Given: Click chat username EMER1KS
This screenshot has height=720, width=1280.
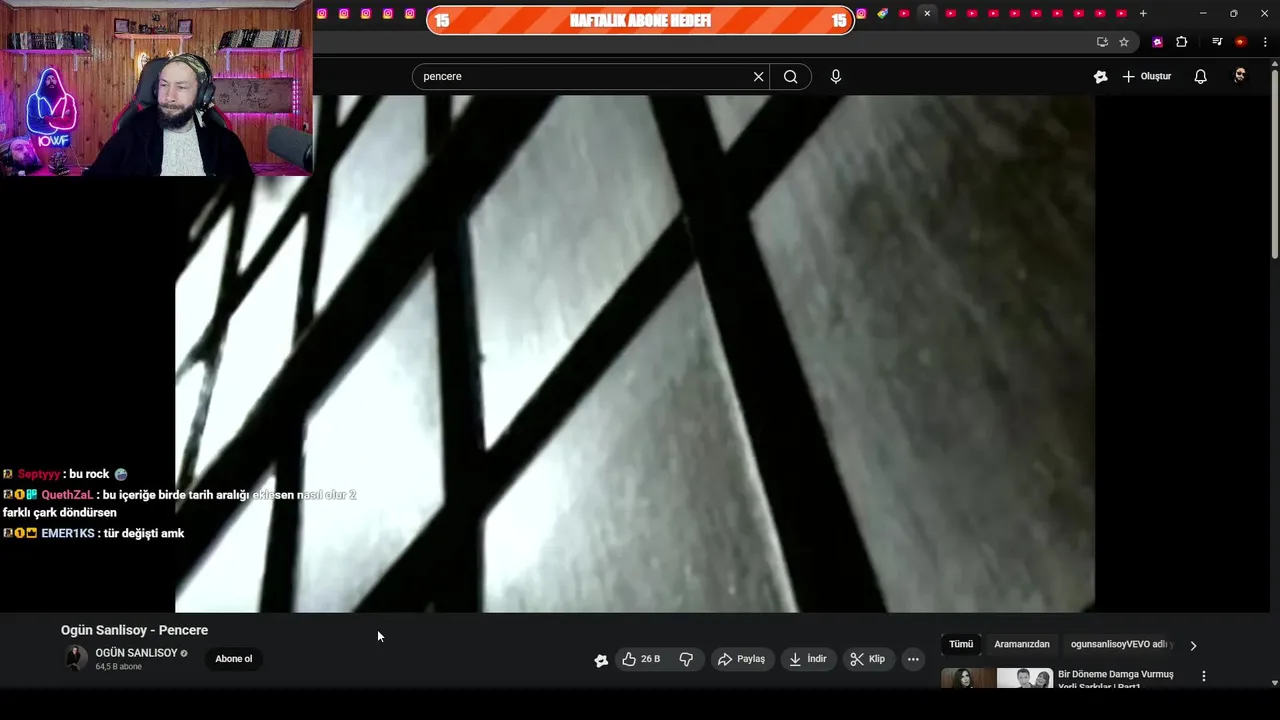Looking at the screenshot, I should (x=68, y=534).
